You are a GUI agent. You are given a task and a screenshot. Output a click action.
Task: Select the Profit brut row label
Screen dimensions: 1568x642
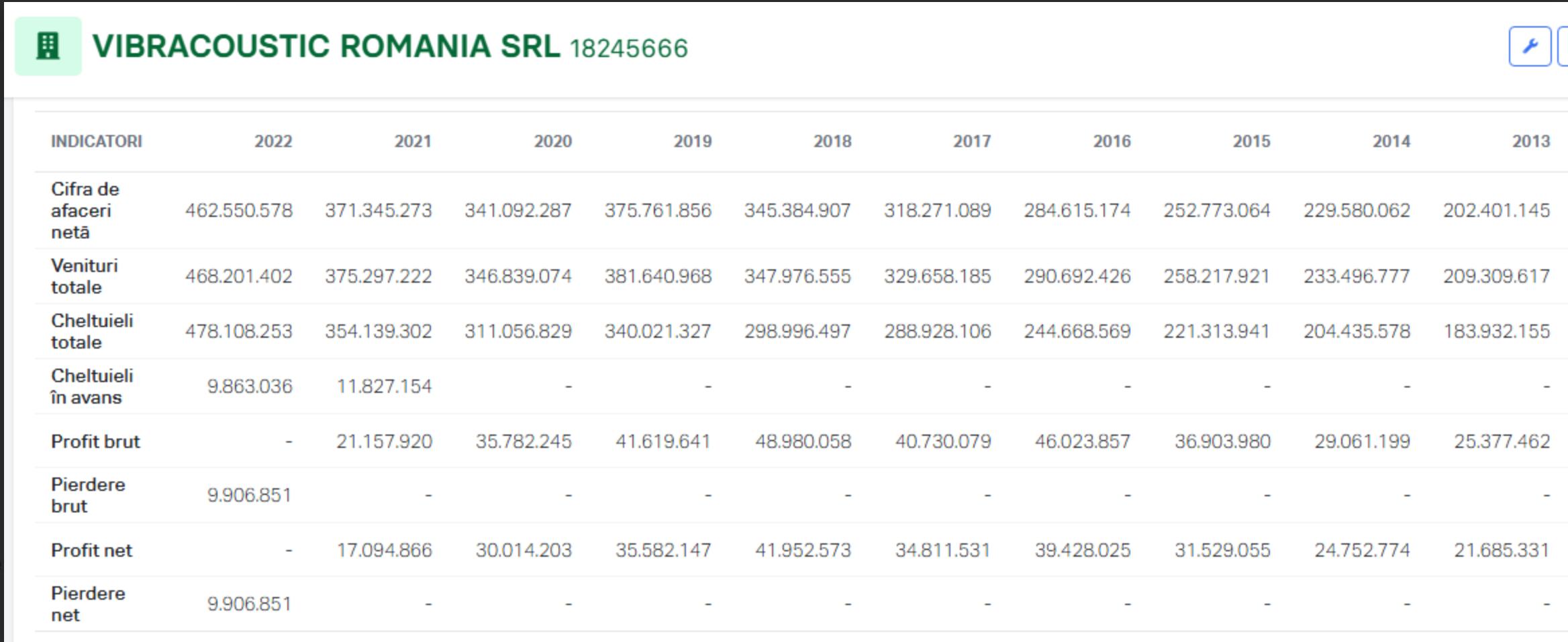95,441
